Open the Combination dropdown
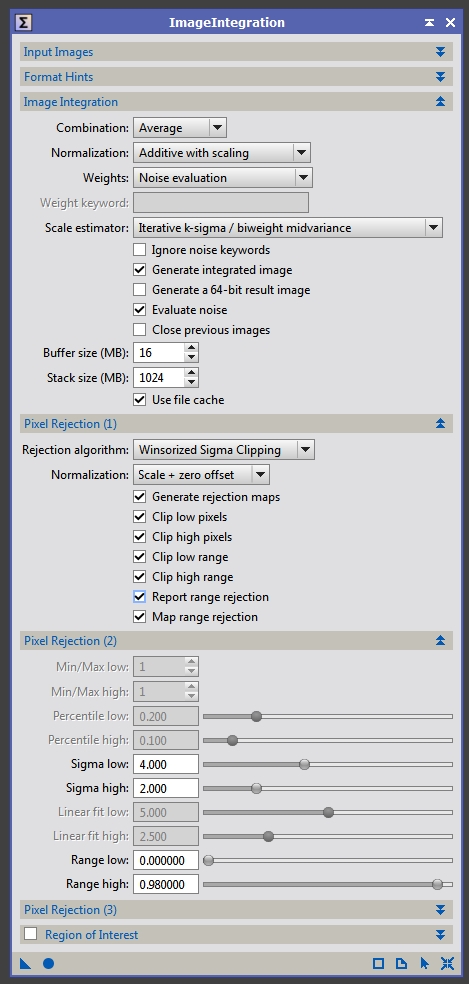 [180, 127]
